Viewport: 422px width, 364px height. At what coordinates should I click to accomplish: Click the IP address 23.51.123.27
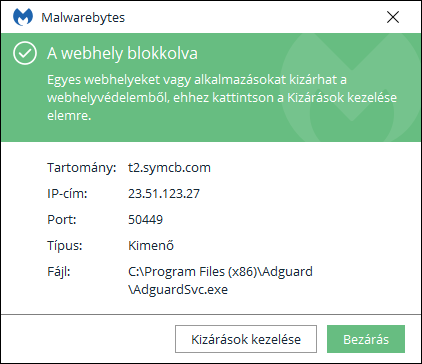164,193
